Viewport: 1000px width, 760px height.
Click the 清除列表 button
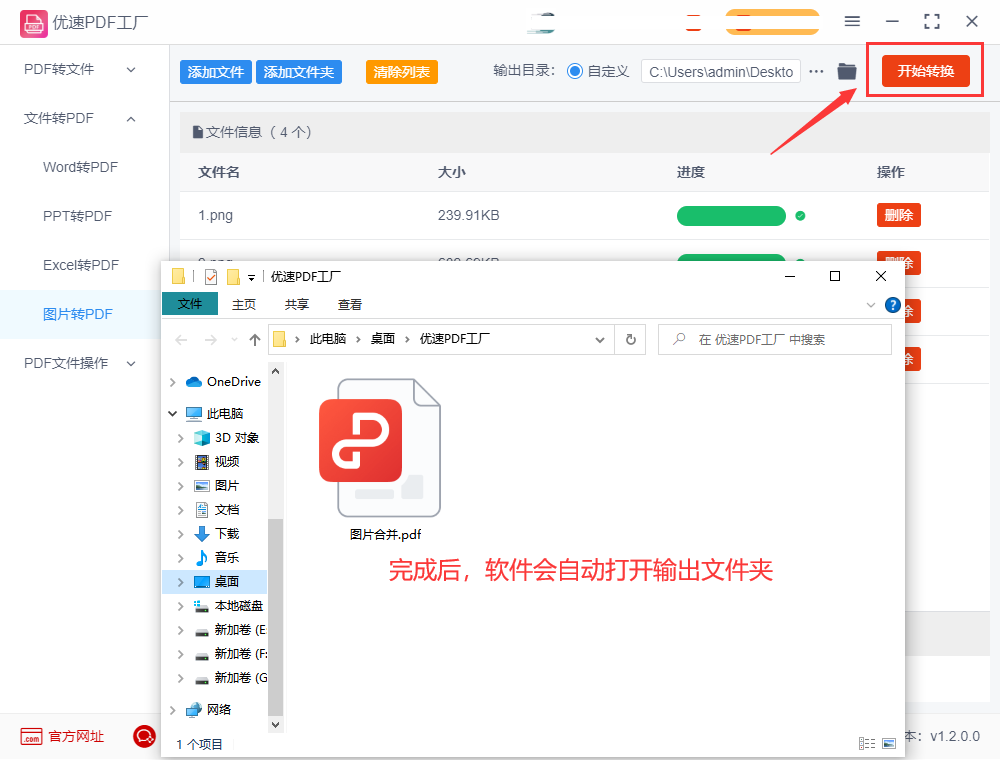[402, 72]
